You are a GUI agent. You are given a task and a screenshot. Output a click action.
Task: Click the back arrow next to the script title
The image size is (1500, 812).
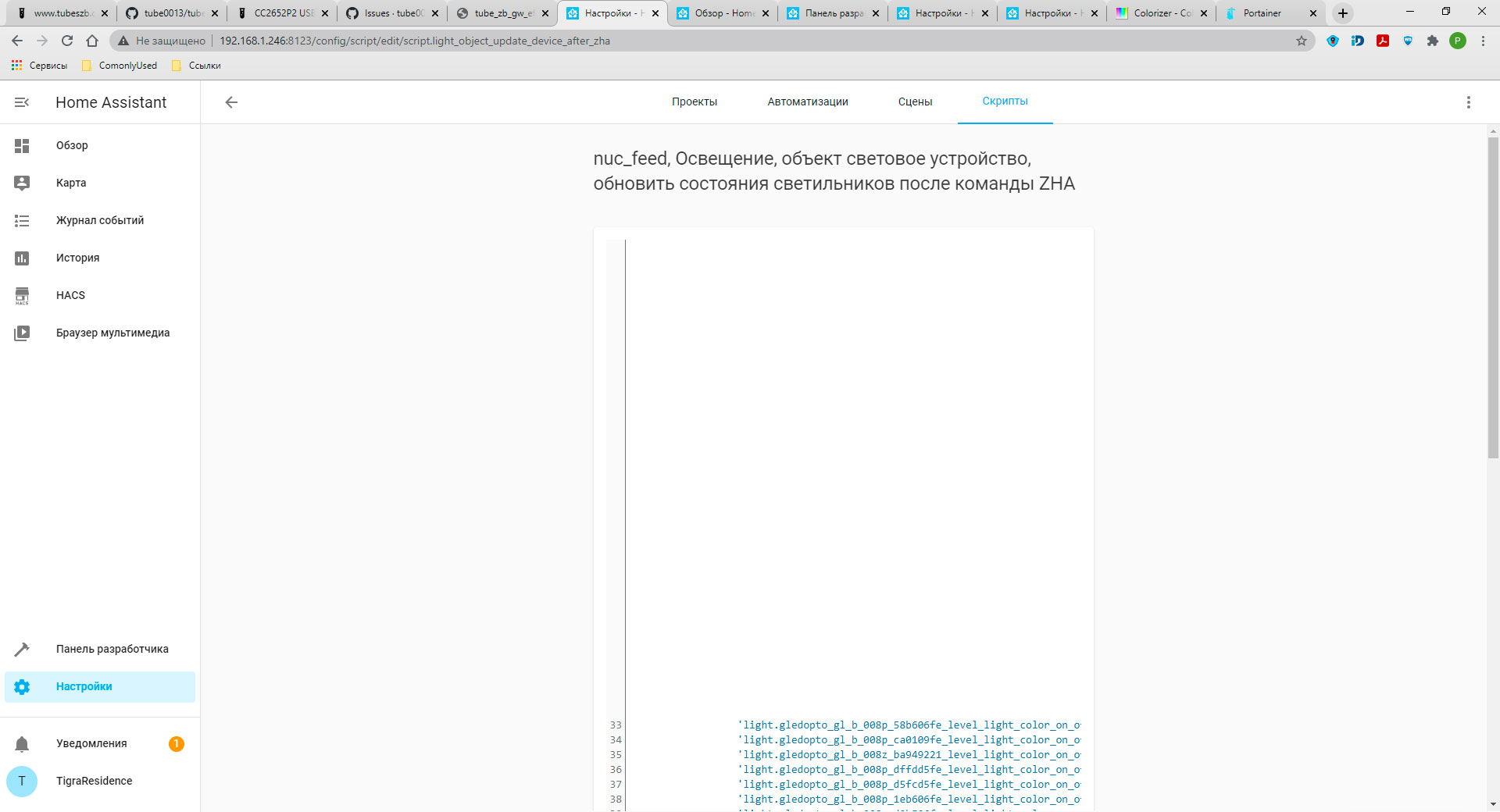(231, 101)
